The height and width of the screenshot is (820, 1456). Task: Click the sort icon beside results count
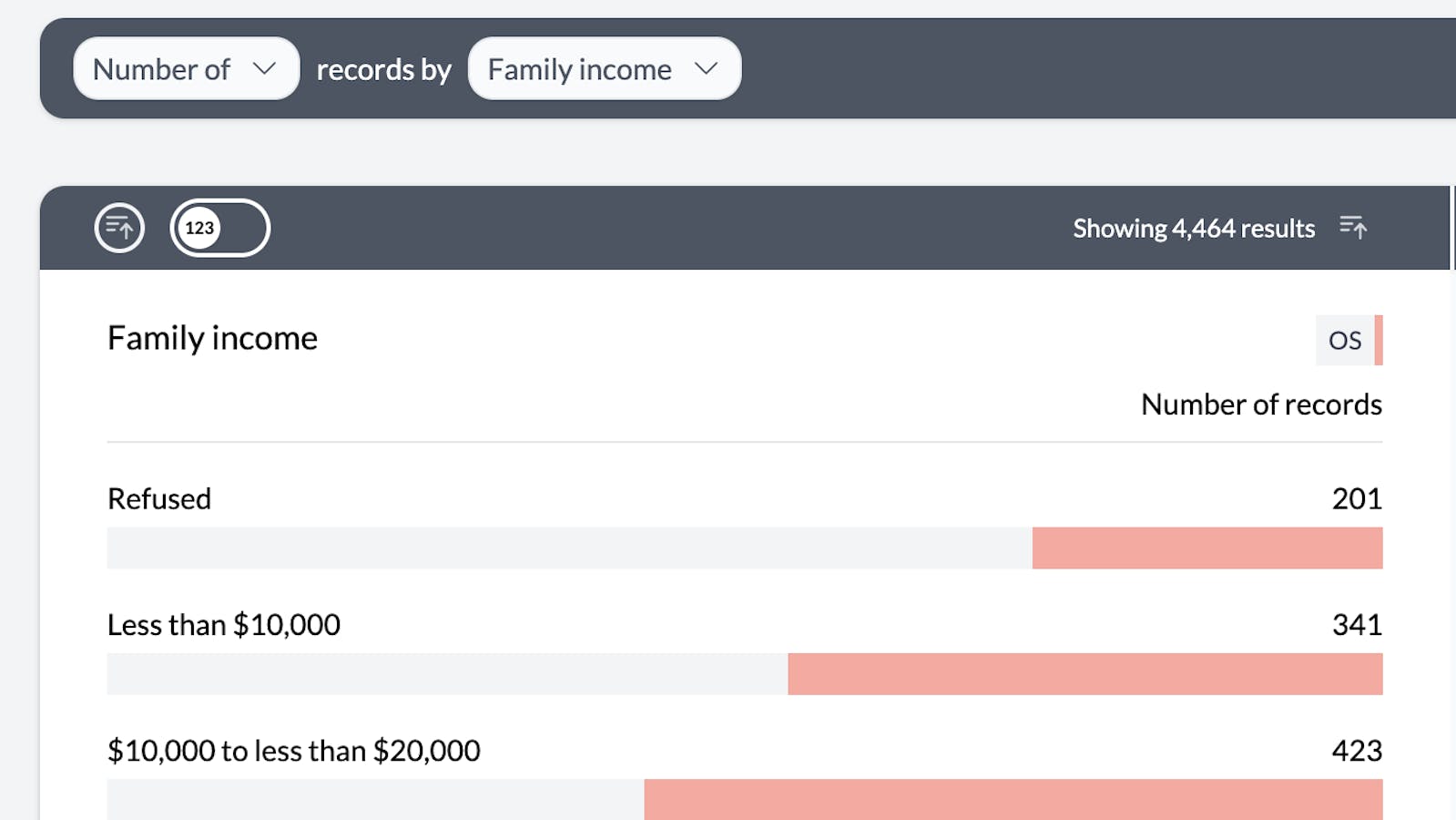click(1353, 228)
